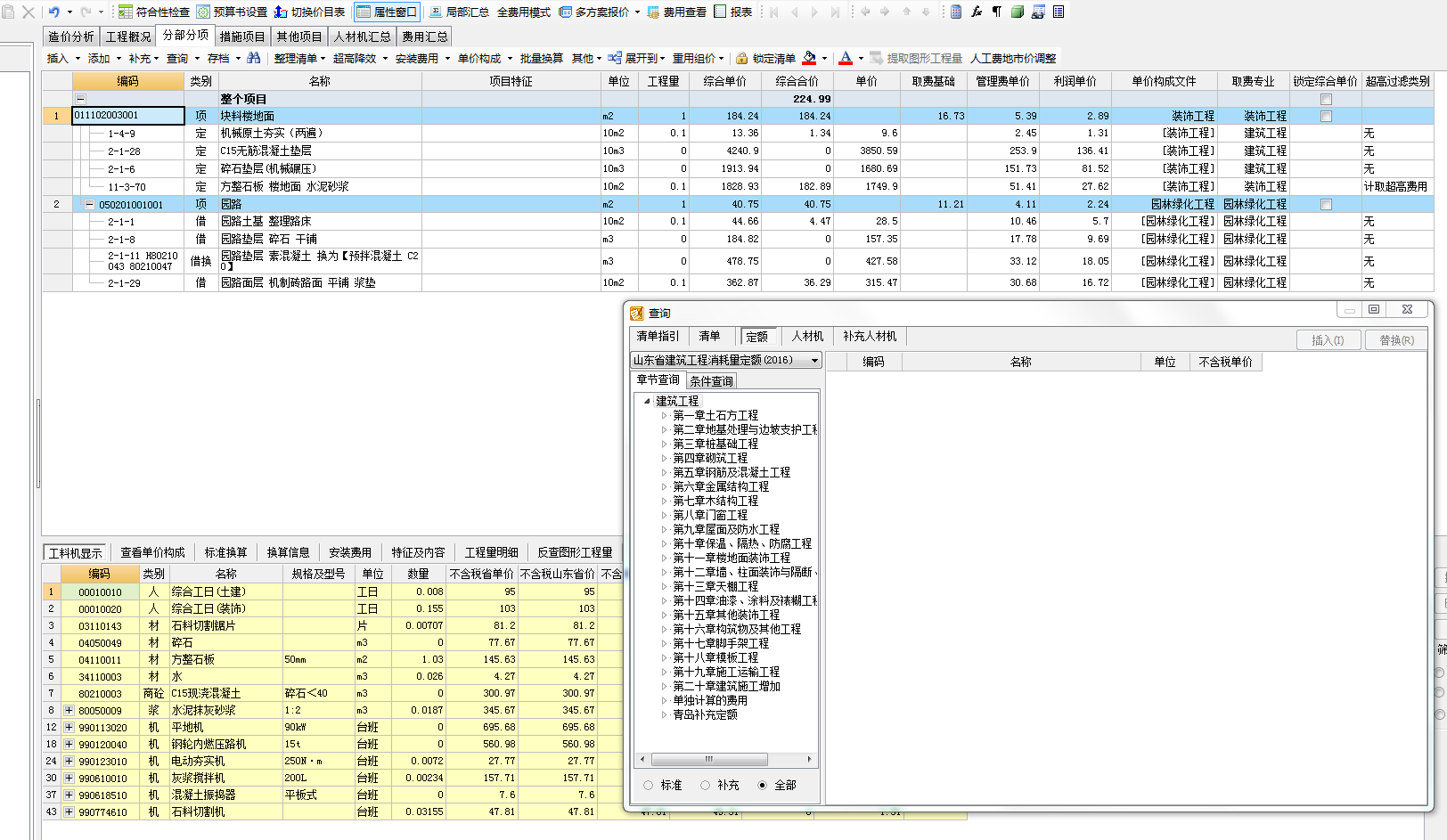Click the calculator icon in toolbar
This screenshot has width=1447, height=840.
(x=956, y=12)
